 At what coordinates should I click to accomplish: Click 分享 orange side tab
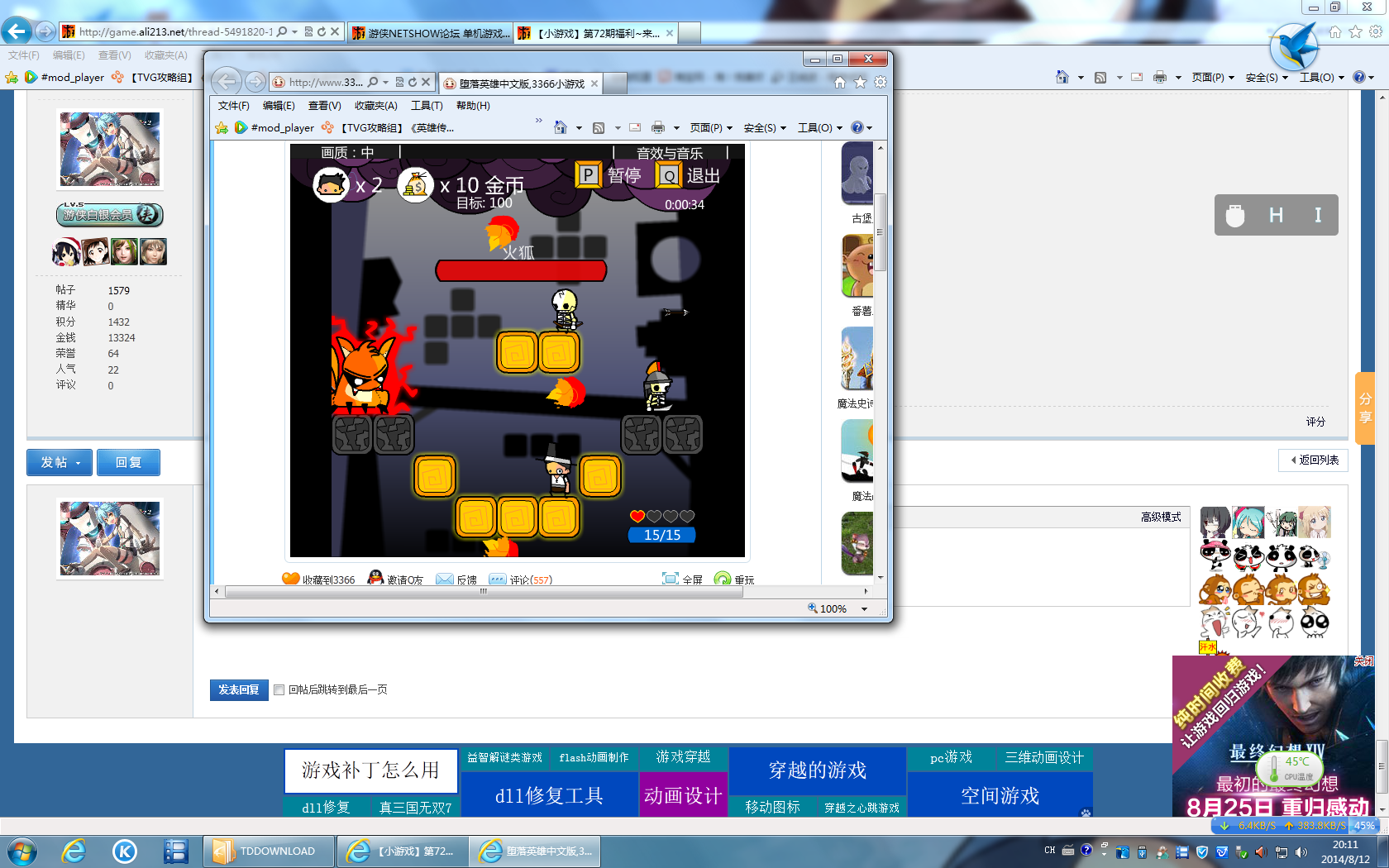point(1365,408)
